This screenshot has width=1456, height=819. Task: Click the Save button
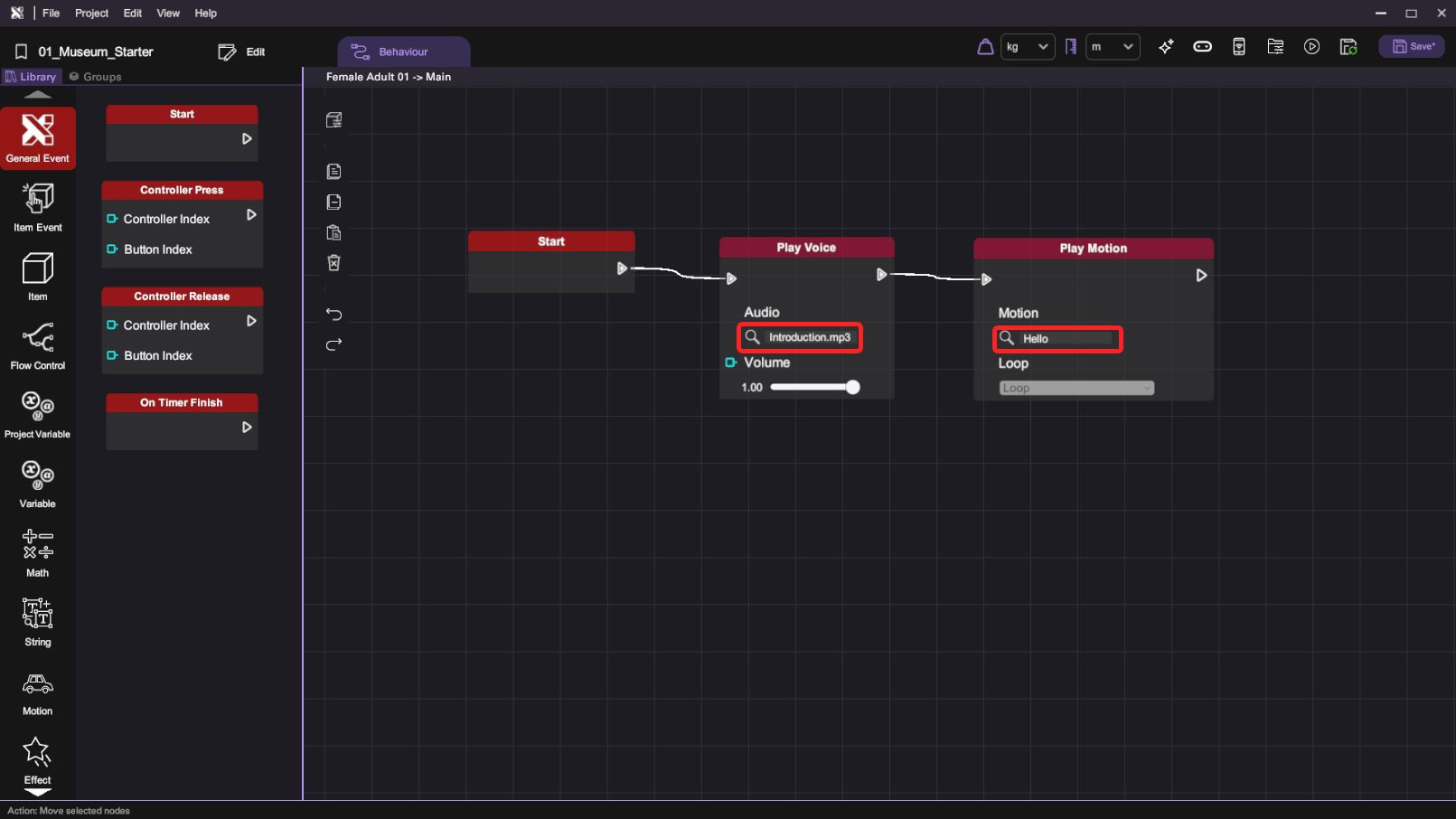point(1412,47)
